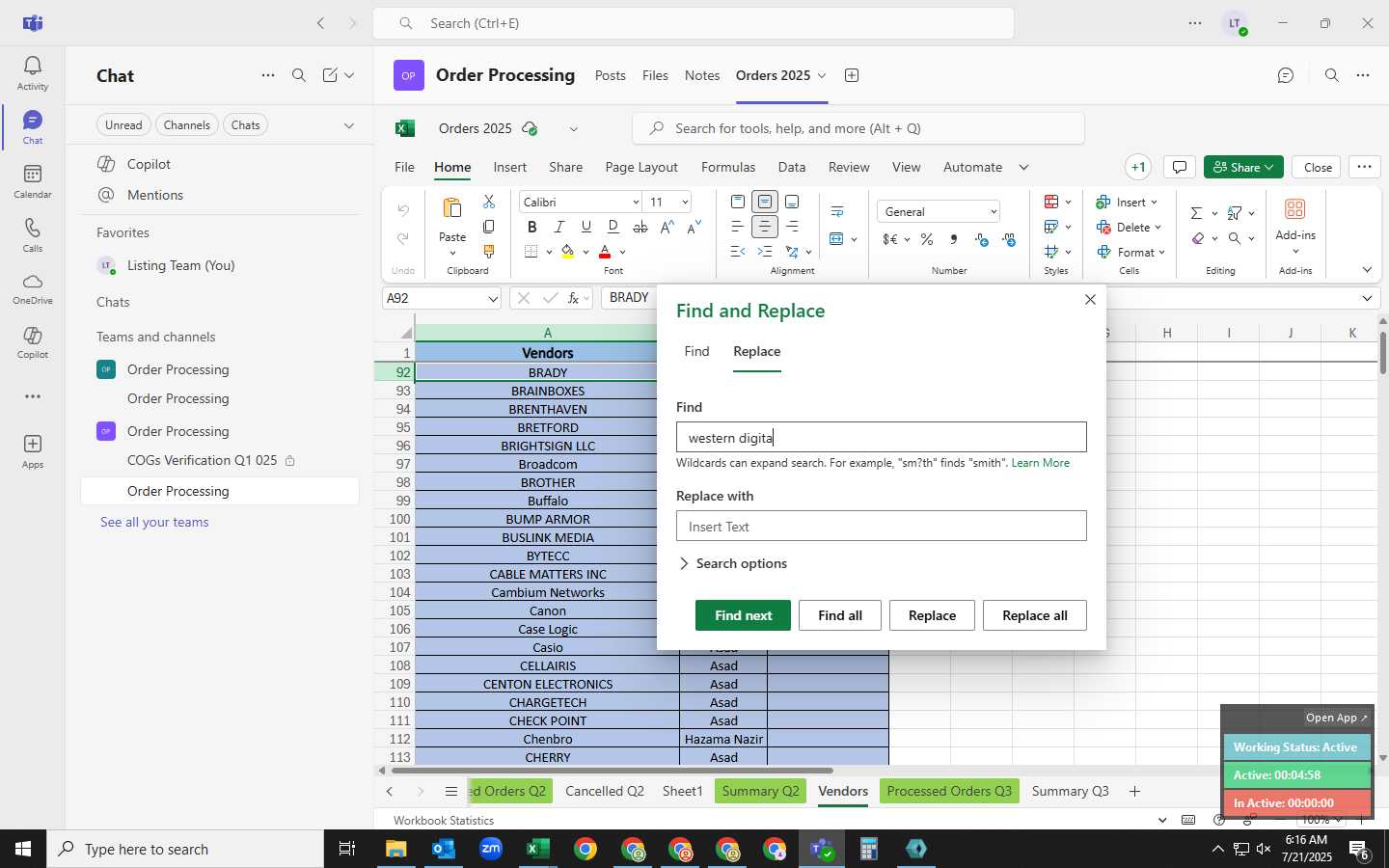The height and width of the screenshot is (868, 1389).
Task: Click the Cut scissors icon in Clipboard
Action: click(x=489, y=202)
